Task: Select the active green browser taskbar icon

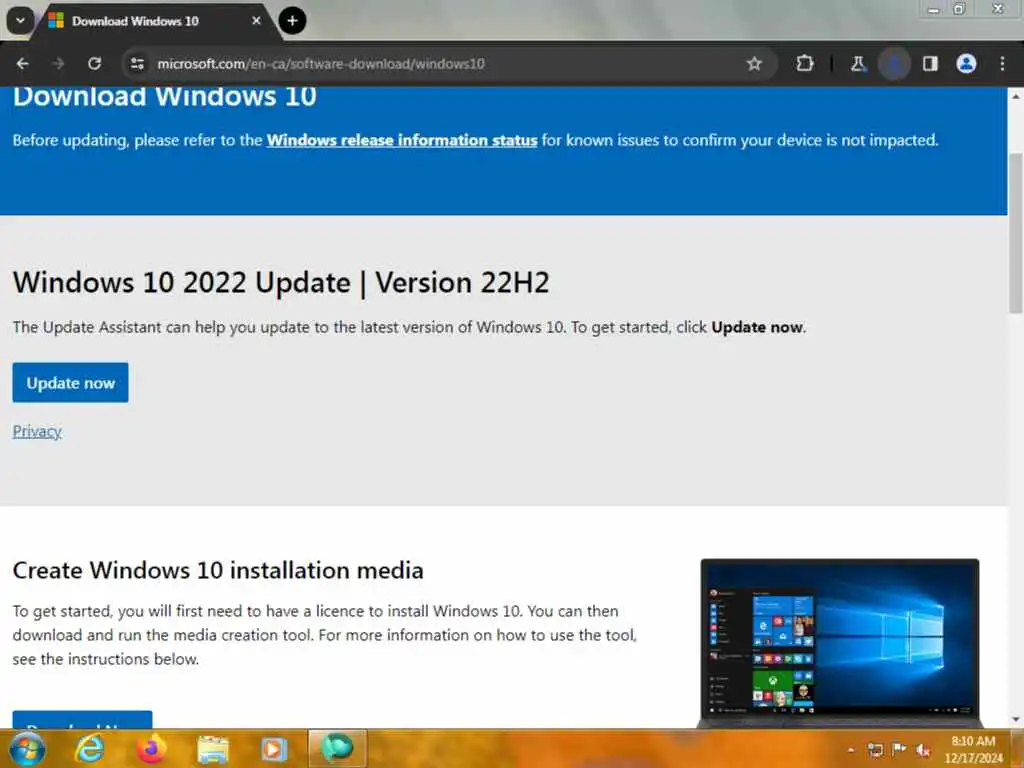Action: point(337,748)
